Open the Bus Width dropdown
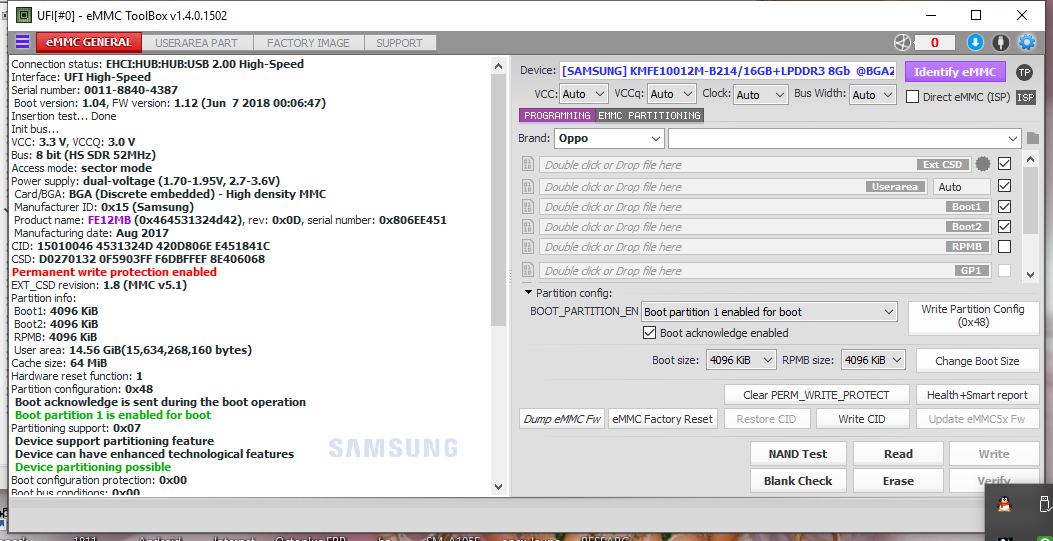Image resolution: width=1053 pixels, height=541 pixels. (871, 95)
